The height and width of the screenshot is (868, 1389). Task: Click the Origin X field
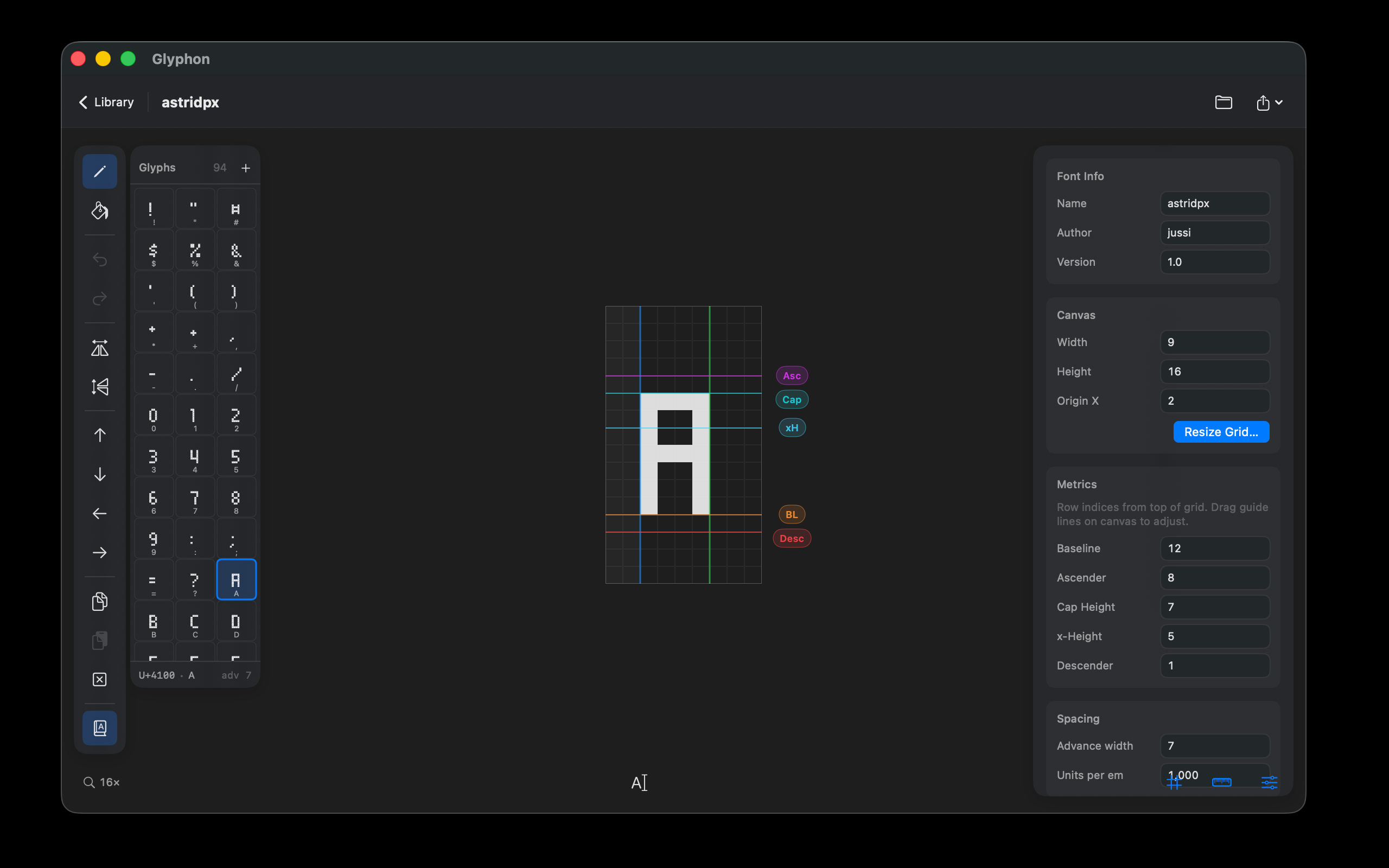pyautogui.click(x=1214, y=401)
